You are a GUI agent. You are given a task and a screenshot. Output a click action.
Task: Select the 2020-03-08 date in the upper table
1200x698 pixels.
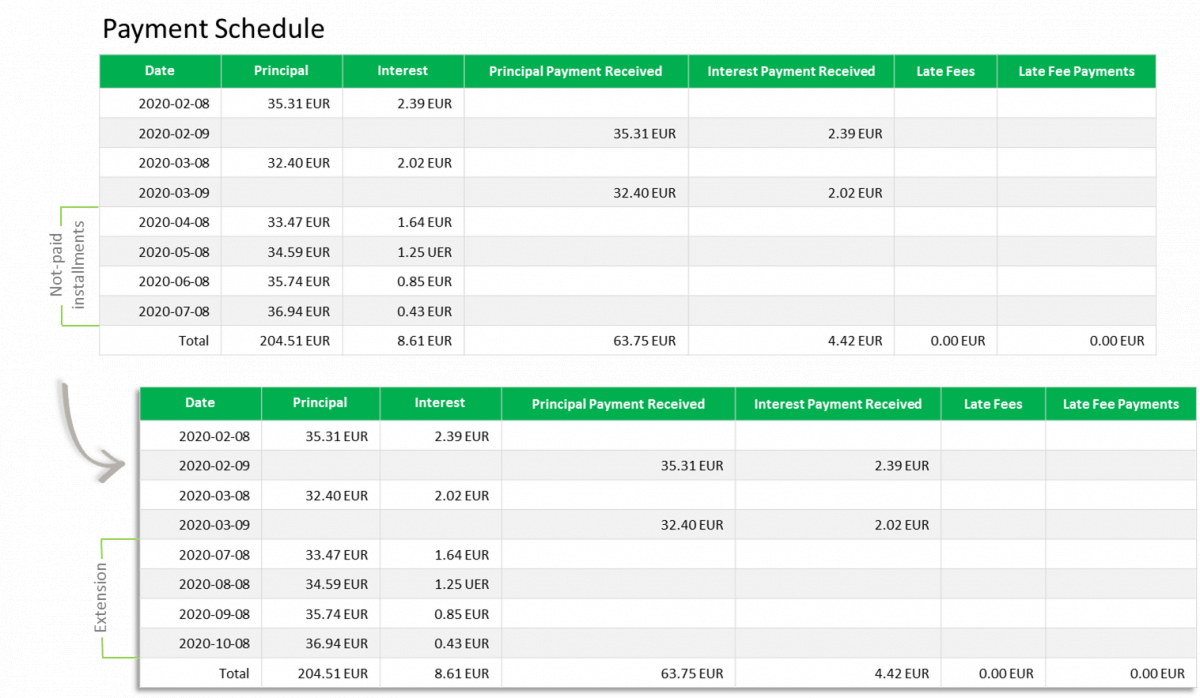(174, 162)
